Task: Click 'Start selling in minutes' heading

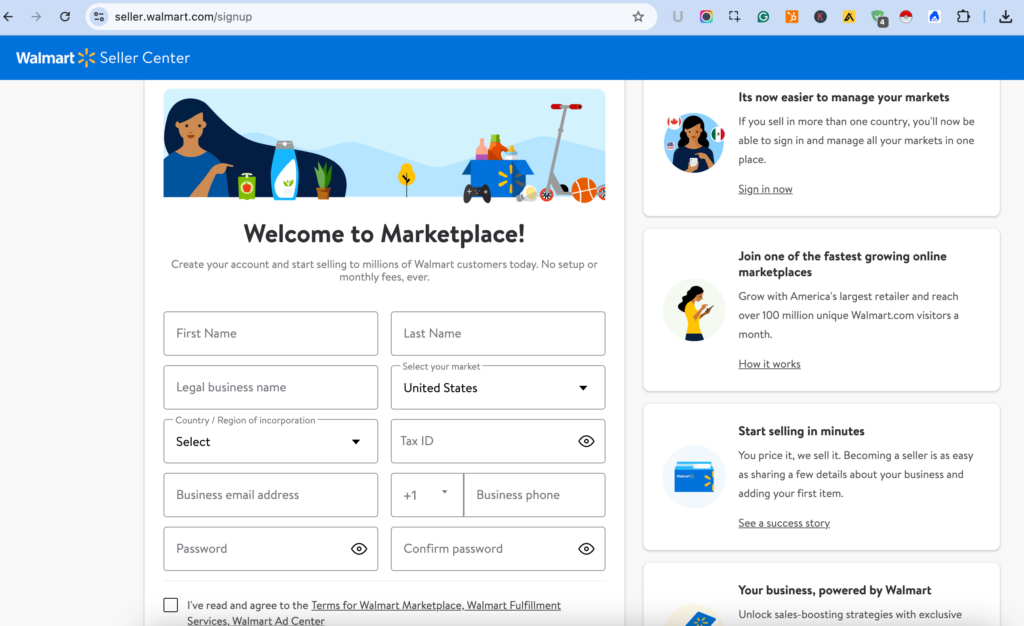Action: tap(801, 431)
